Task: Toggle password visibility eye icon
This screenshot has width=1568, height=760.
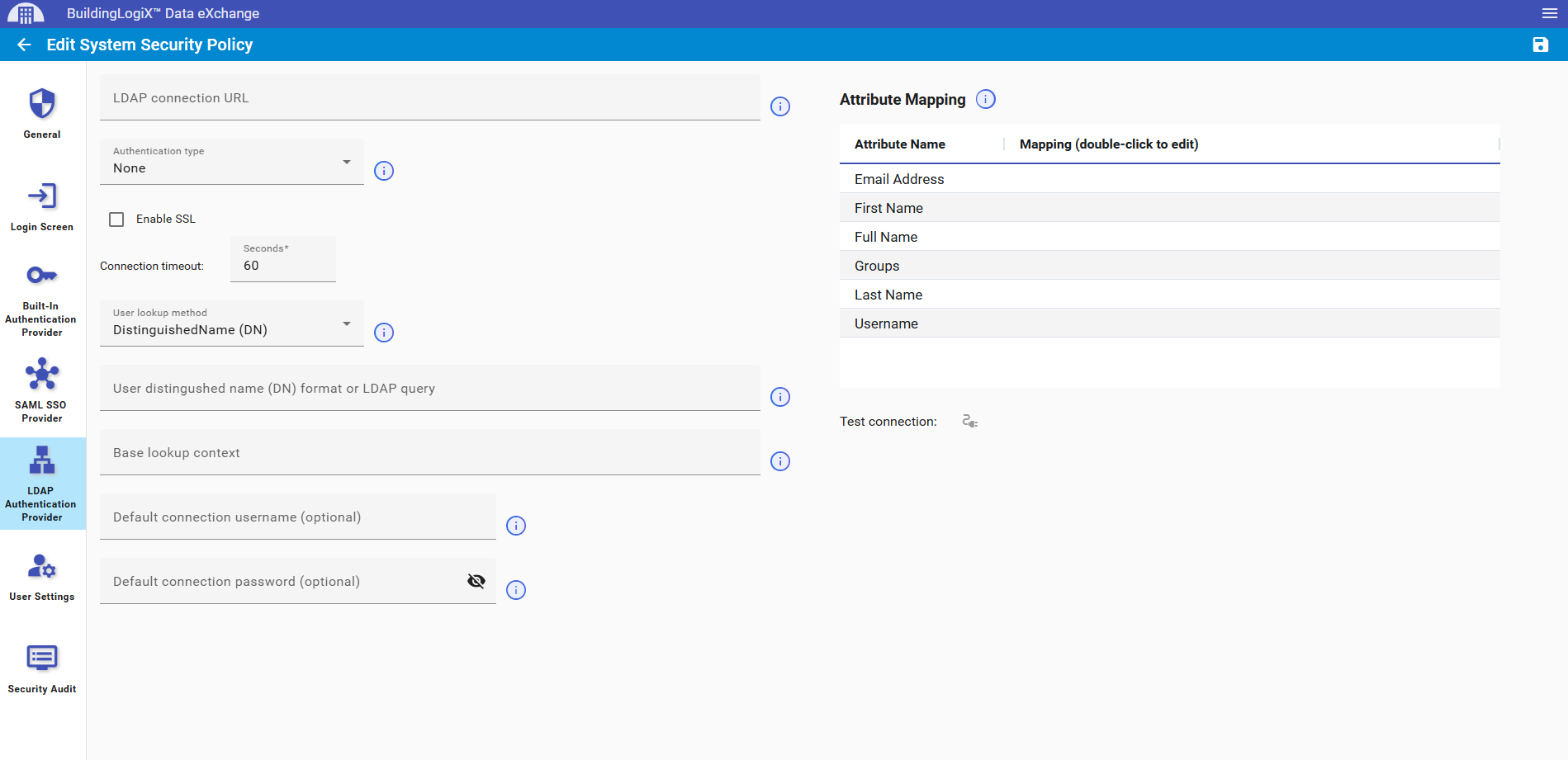Action: point(476,581)
